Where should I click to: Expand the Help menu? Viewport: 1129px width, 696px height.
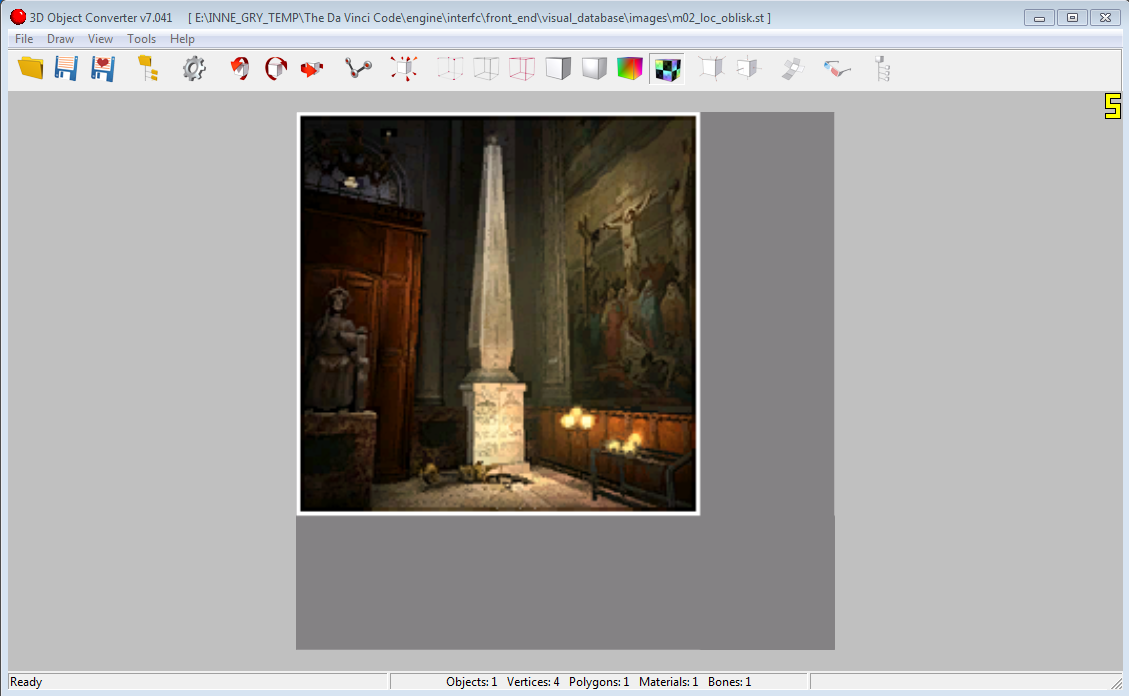point(182,39)
